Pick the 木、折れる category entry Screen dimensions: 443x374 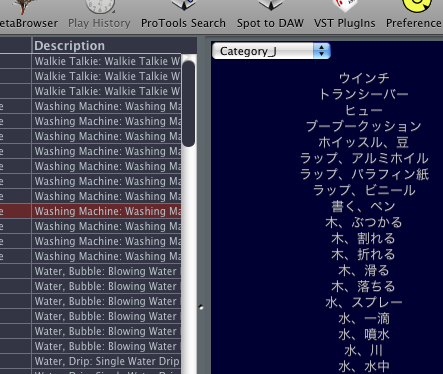tap(364, 254)
